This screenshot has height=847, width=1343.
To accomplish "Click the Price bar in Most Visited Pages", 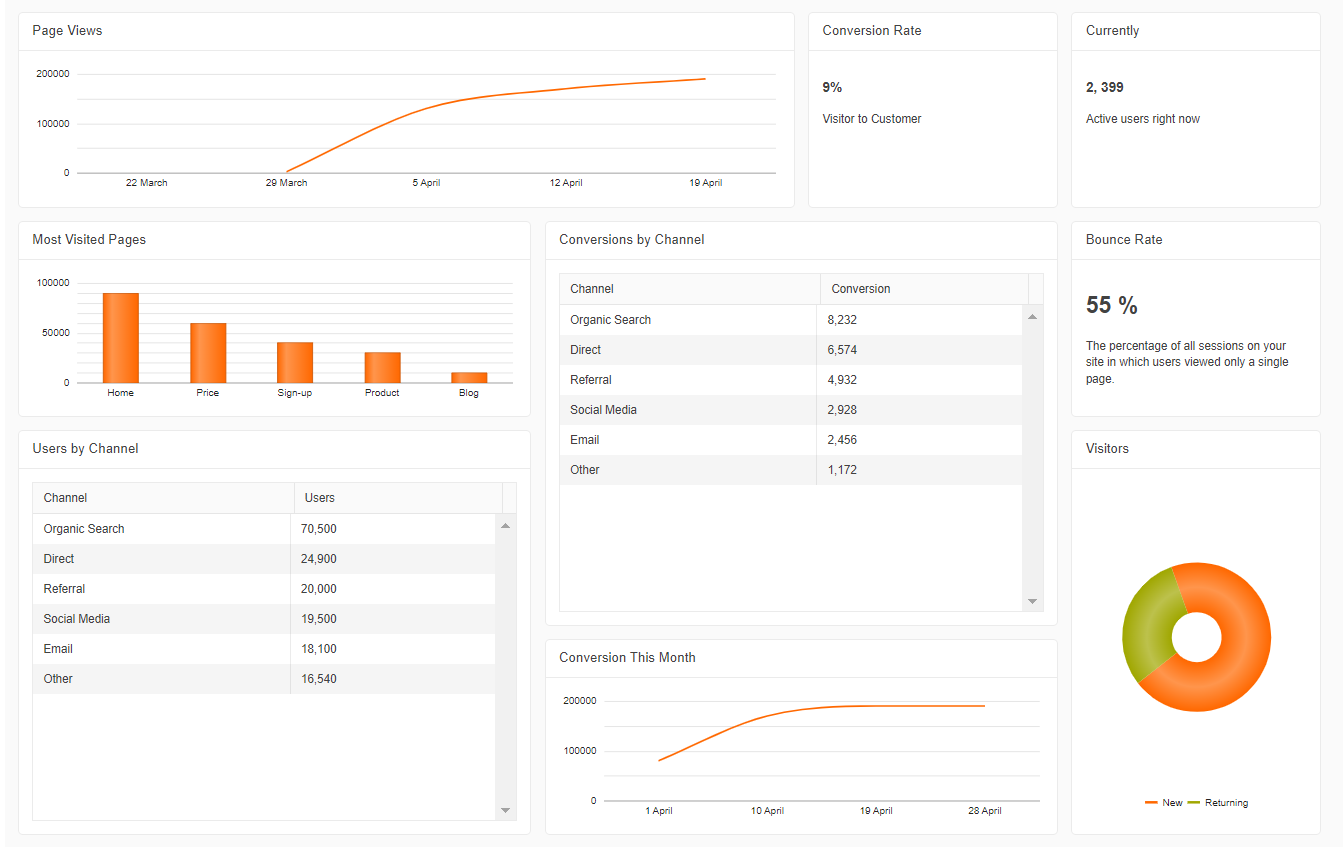I will (207, 350).
